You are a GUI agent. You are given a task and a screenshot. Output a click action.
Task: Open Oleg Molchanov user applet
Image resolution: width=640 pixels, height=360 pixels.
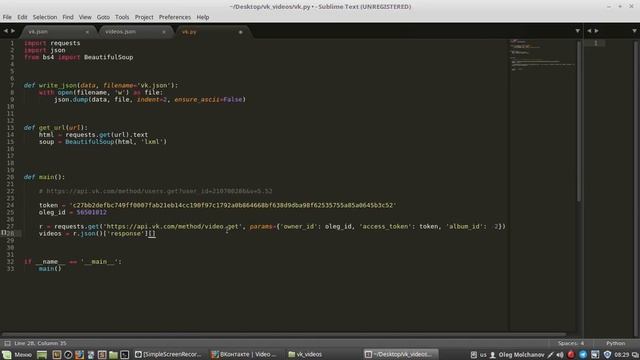coord(518,355)
